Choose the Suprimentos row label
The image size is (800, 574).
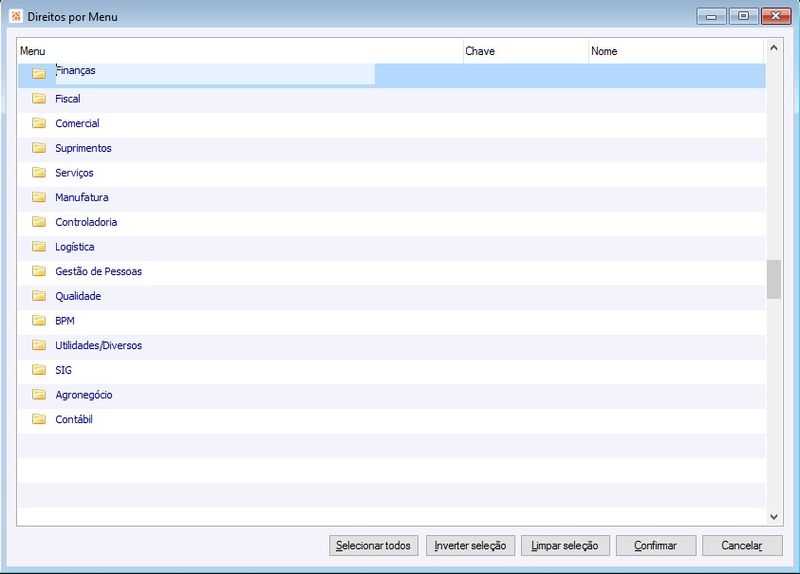83,148
